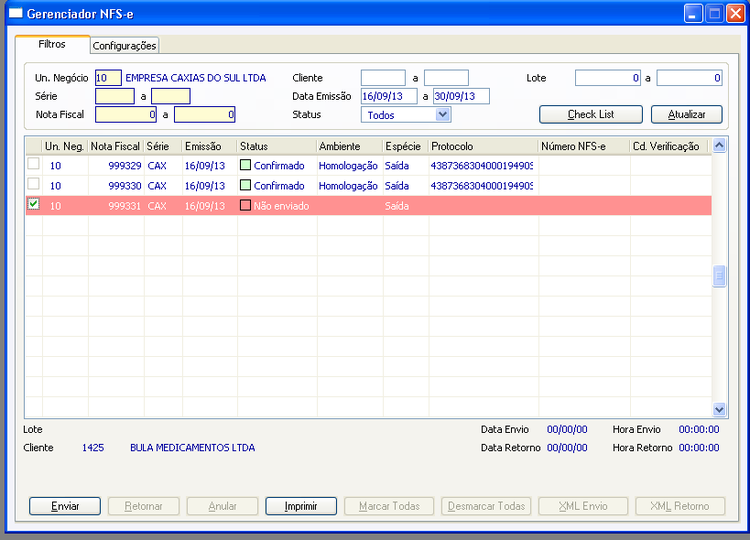750x540 pixels.
Task: Switch to the Configurações tab
Action: (124, 45)
